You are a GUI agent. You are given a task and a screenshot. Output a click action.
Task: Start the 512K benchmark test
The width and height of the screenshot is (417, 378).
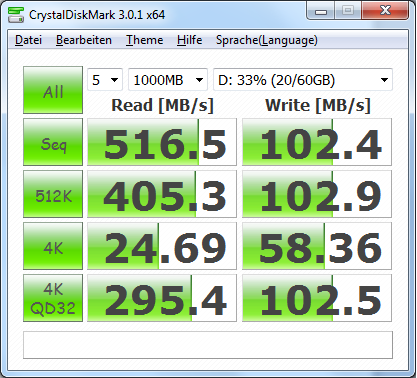click(x=53, y=194)
